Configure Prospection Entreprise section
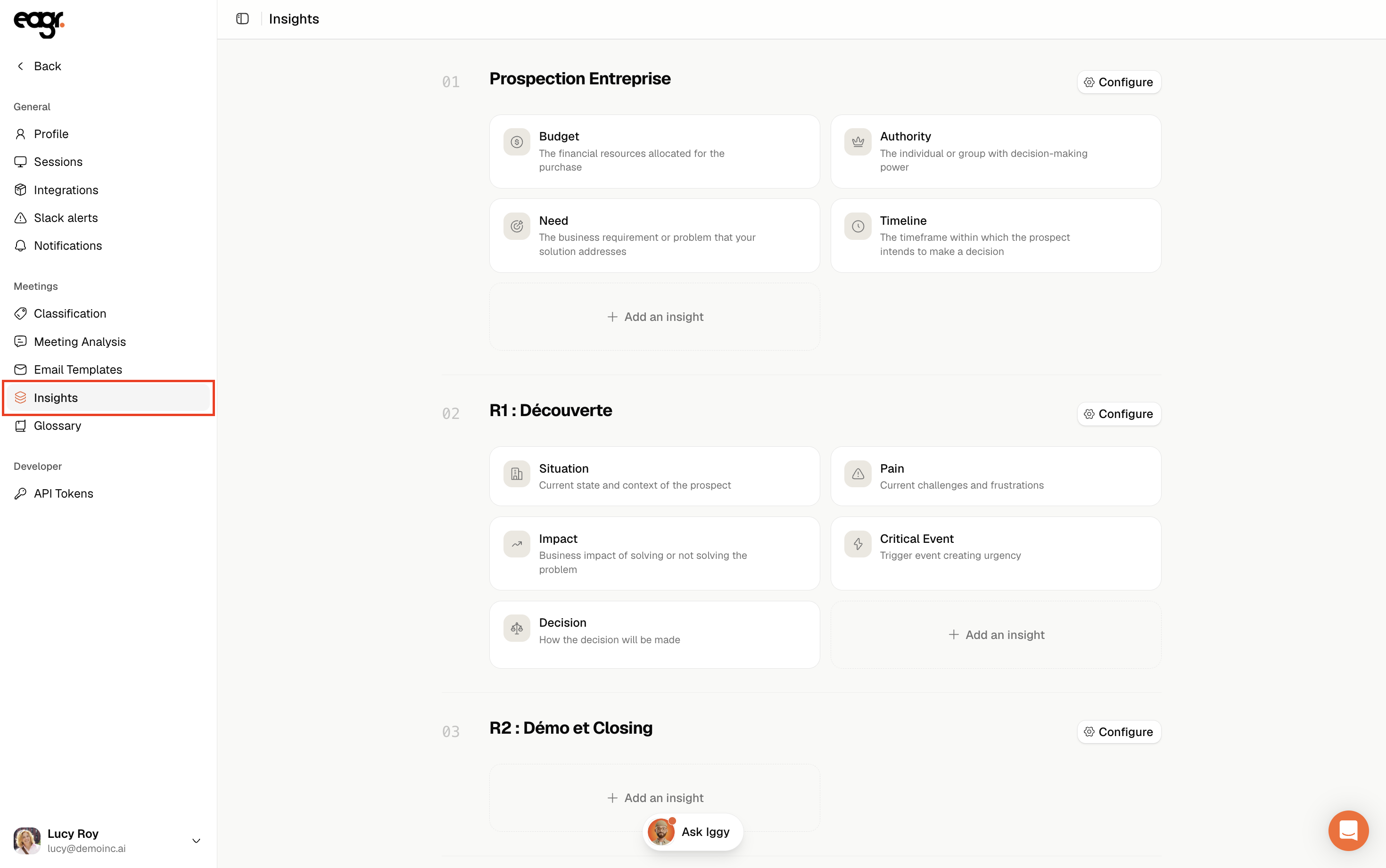Viewport: 1386px width, 868px height. click(1118, 82)
